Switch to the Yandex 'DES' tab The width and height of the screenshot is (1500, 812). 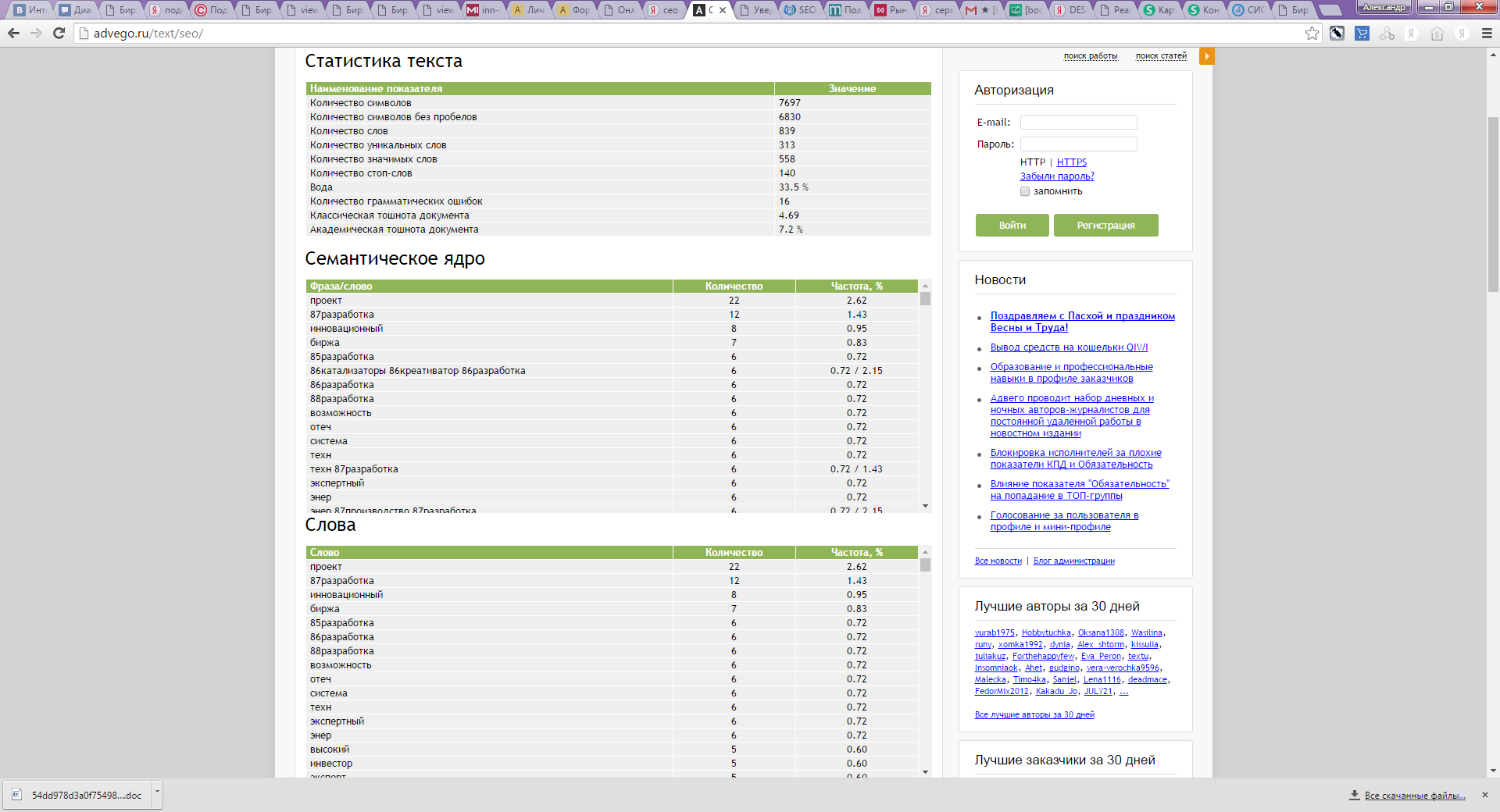pos(1070,10)
